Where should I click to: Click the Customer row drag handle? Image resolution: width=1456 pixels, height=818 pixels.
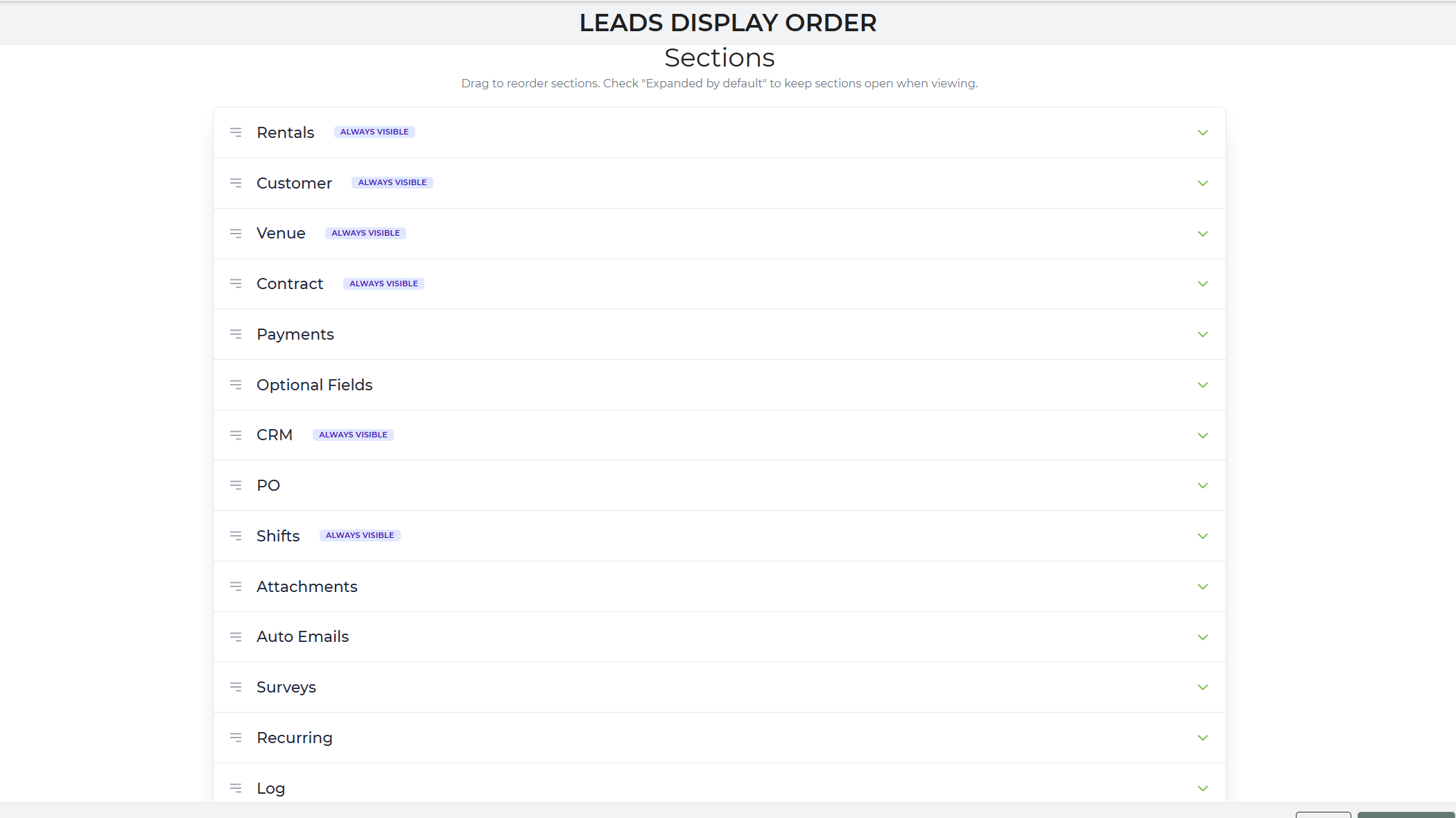point(236,183)
